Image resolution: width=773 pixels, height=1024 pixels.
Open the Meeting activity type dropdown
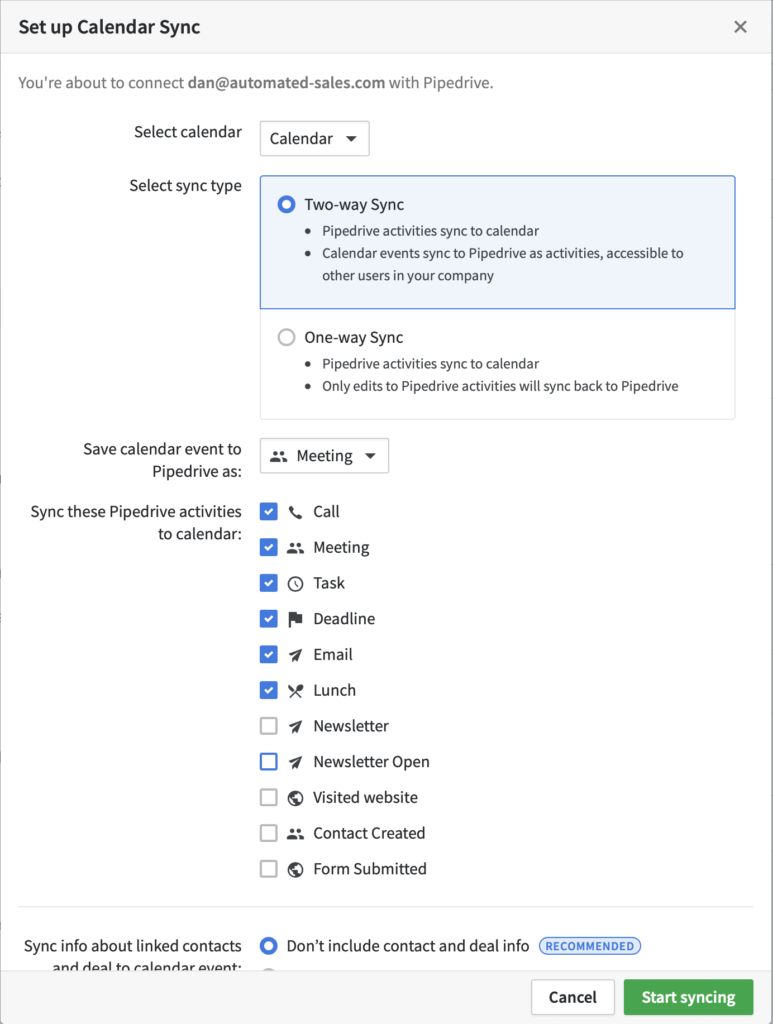(324, 455)
